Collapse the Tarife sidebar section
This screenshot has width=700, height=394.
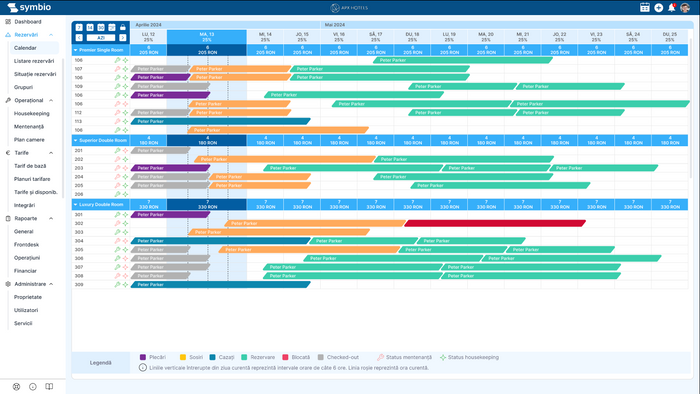[51, 153]
